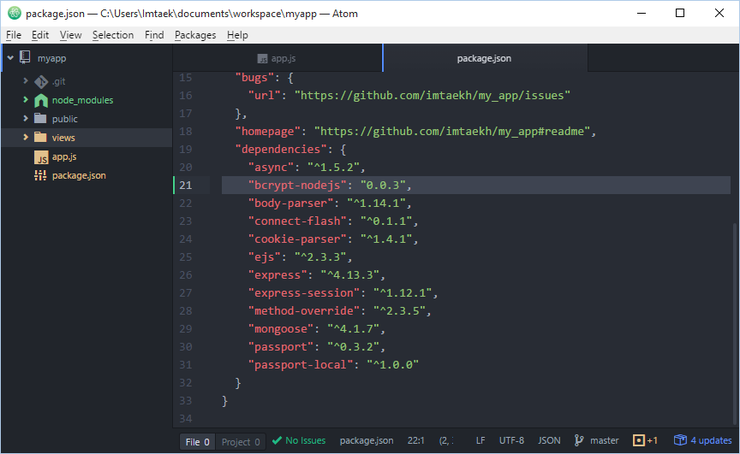Open app.js from tree view

pyautogui.click(x=64, y=157)
